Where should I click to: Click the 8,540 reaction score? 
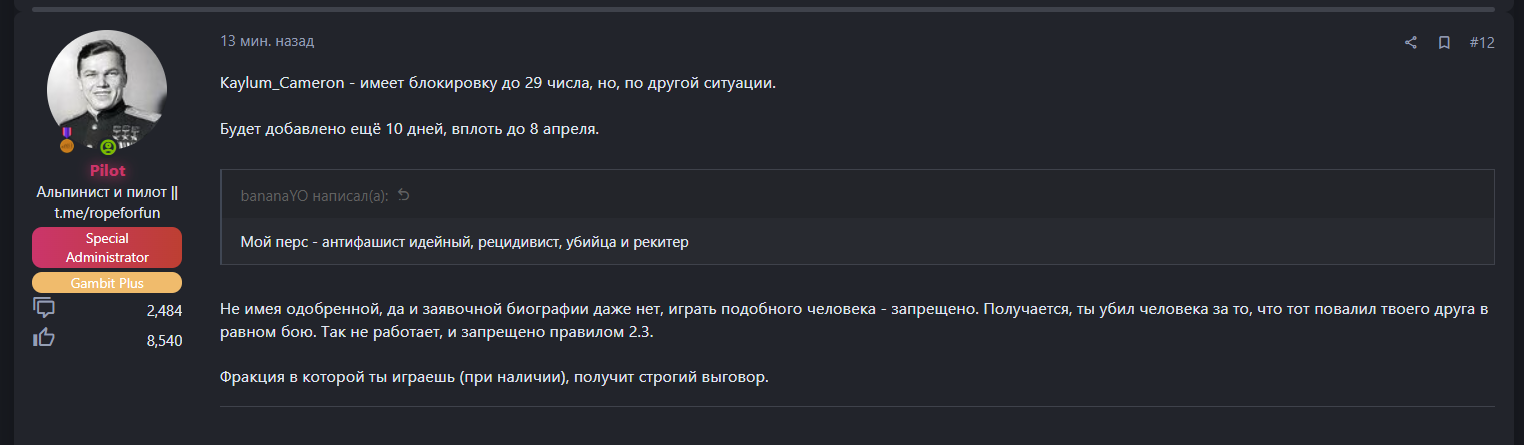tap(164, 341)
